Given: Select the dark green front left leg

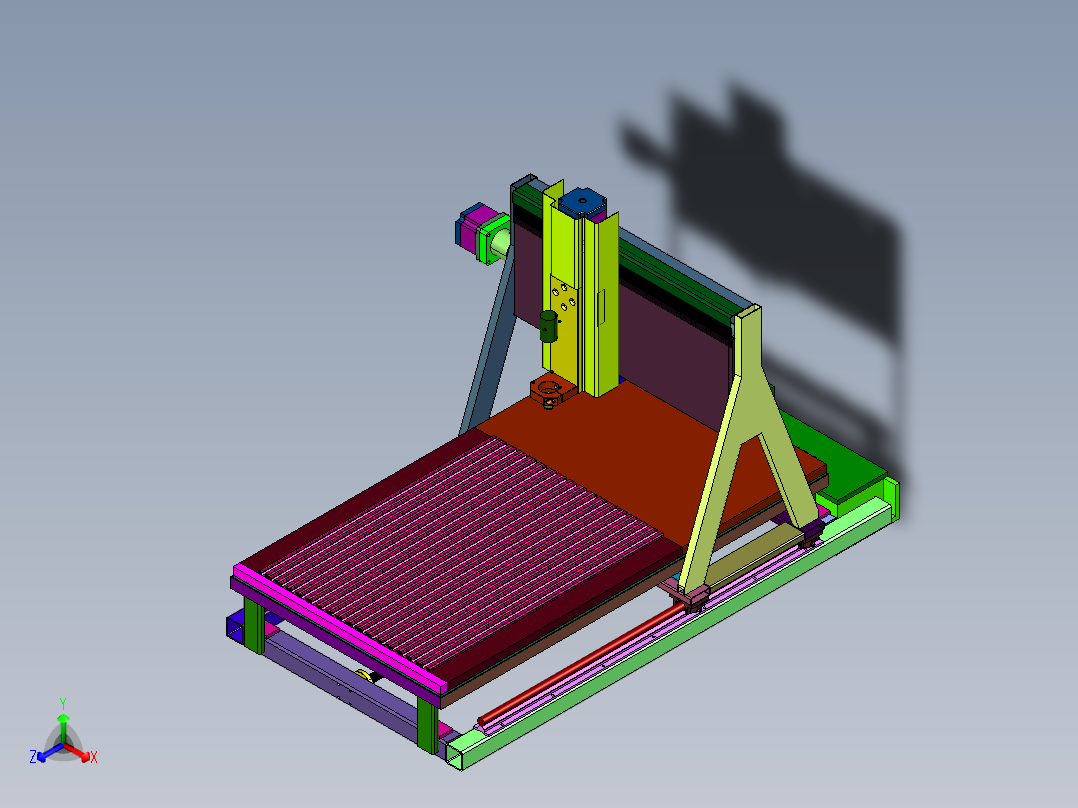Looking at the screenshot, I should point(253,624).
